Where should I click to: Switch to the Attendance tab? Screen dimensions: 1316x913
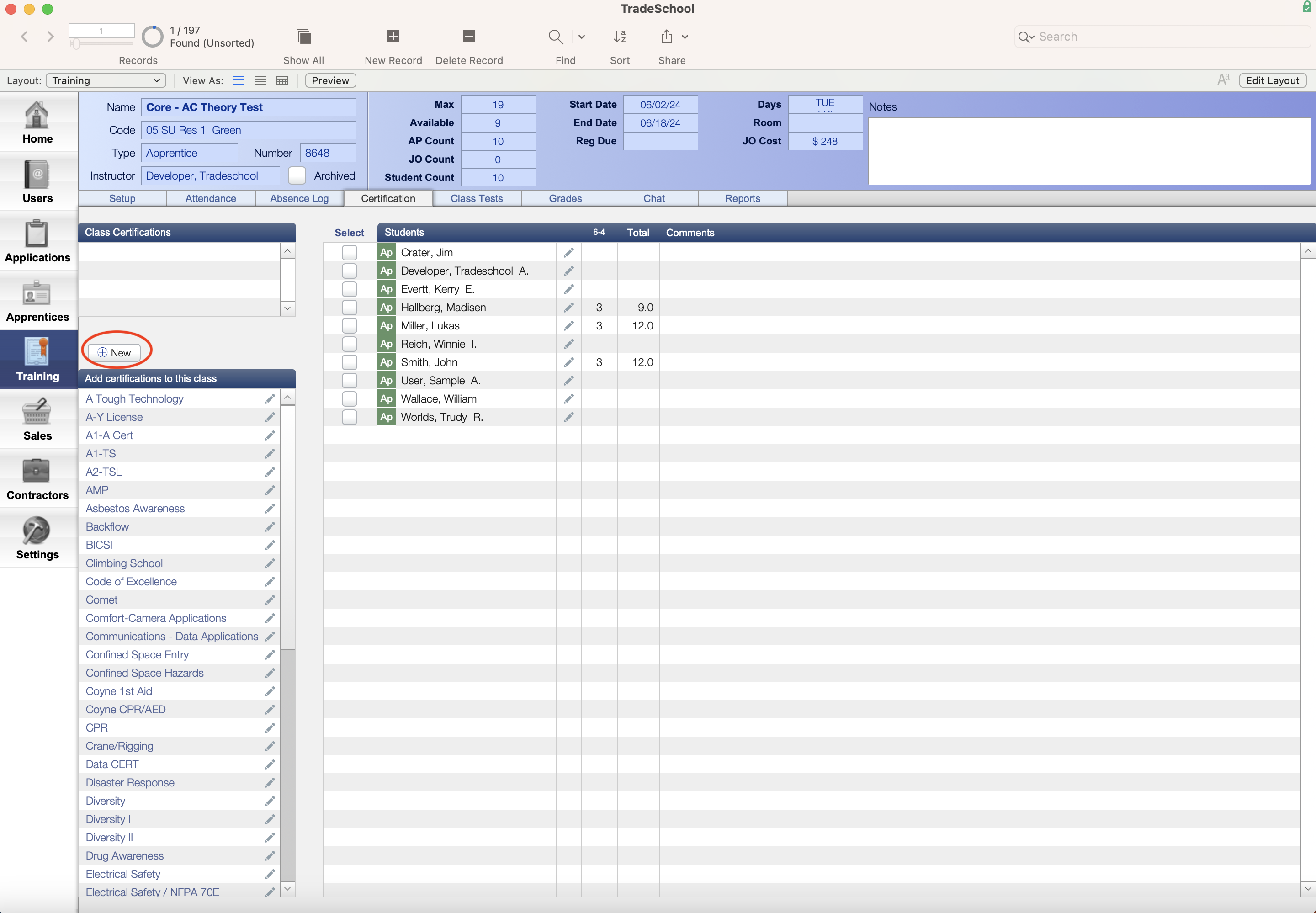(210, 198)
